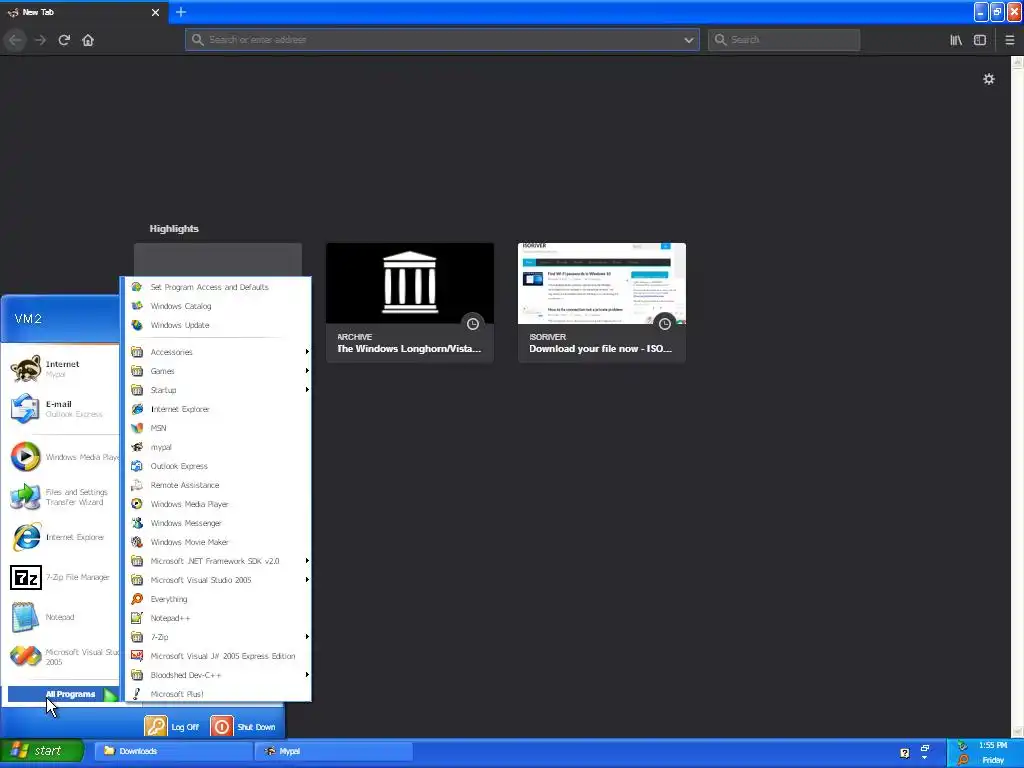This screenshot has width=1024, height=768.
Task: Open Files and Settings Transfer Wizard
Action: (63, 497)
